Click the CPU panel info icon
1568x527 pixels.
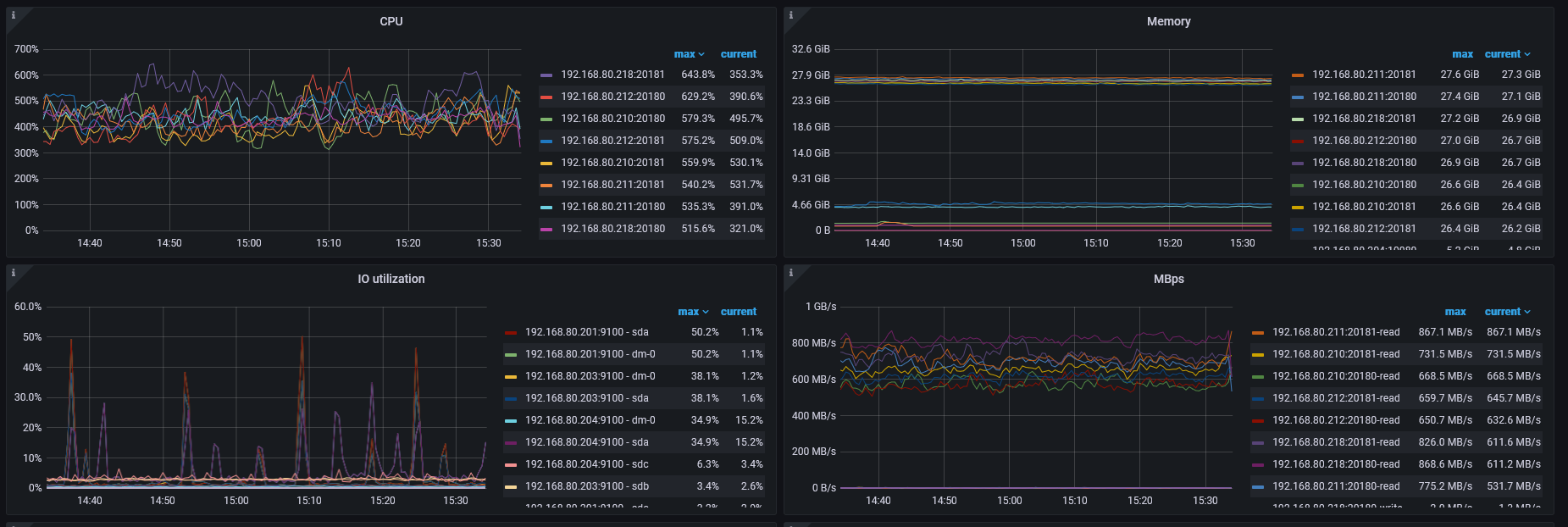tap(13, 15)
